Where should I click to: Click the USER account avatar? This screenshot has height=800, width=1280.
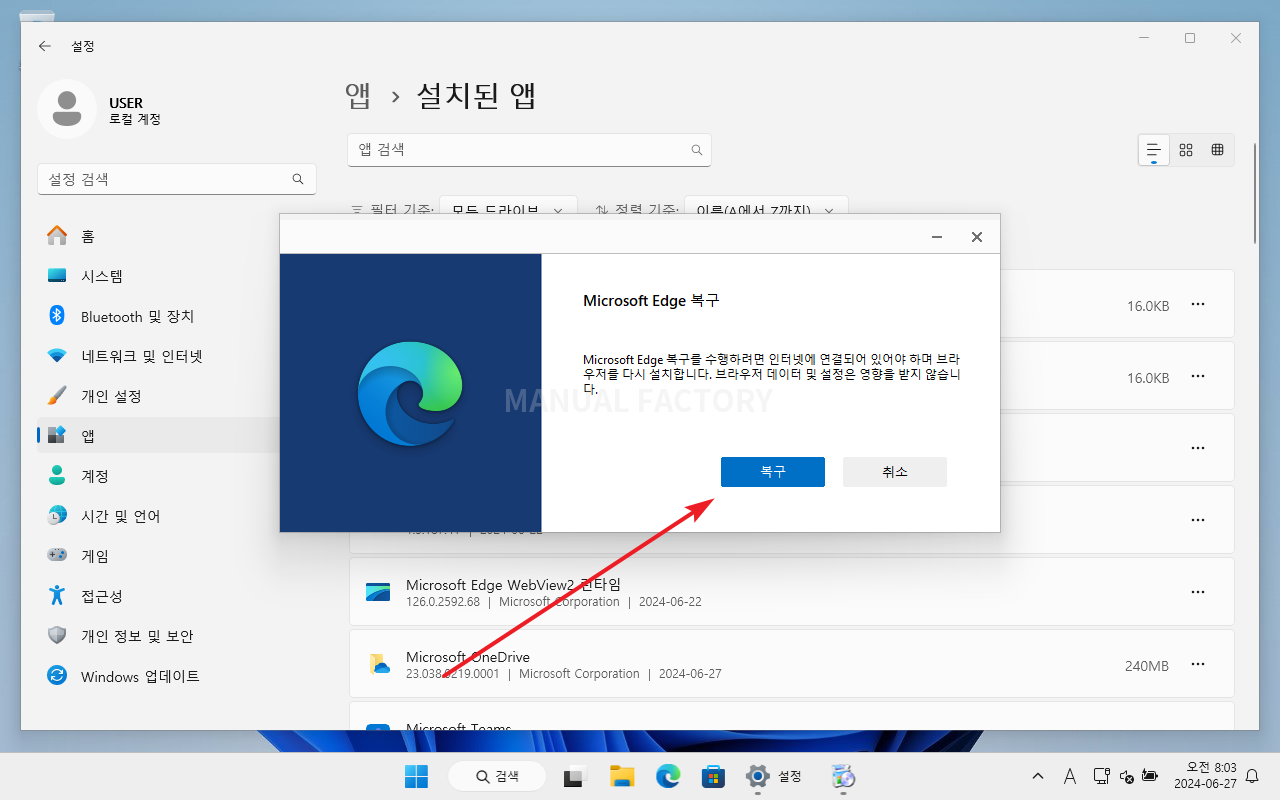(67, 109)
